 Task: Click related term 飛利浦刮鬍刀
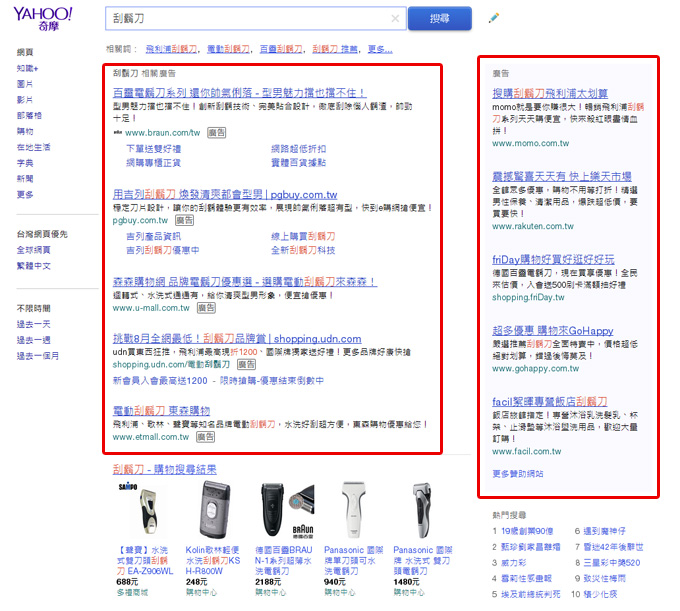[x=171, y=49]
